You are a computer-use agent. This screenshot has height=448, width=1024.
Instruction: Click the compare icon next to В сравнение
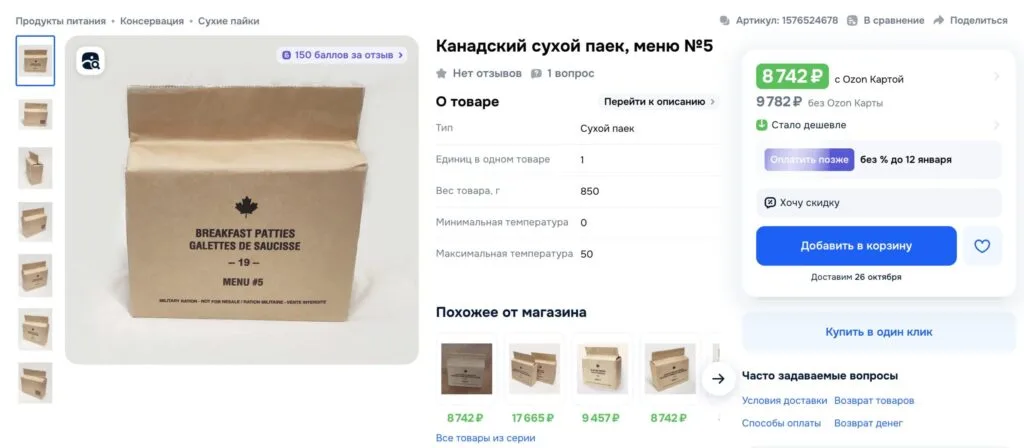click(x=852, y=20)
